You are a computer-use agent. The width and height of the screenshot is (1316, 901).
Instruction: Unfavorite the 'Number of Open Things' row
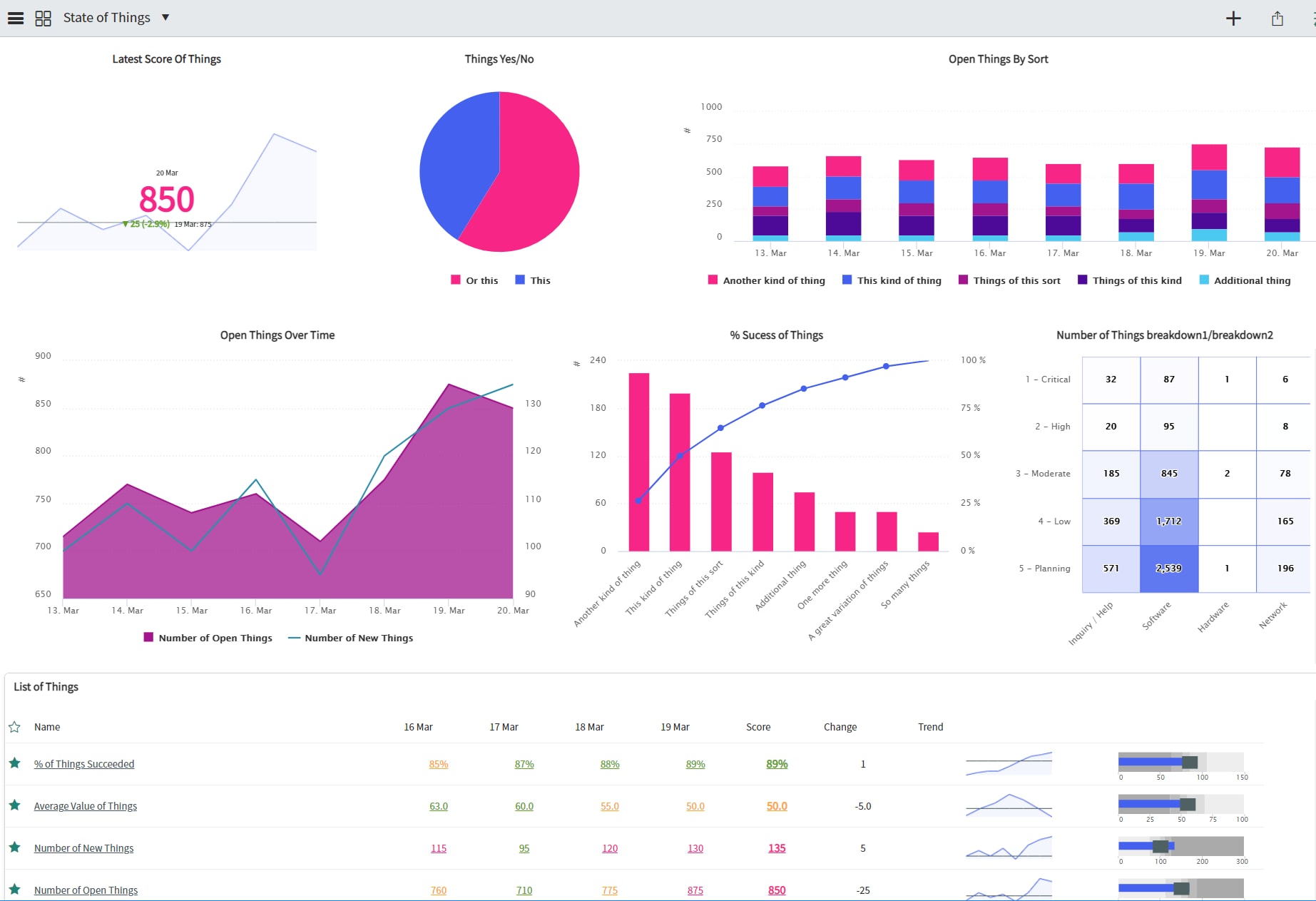[14, 889]
